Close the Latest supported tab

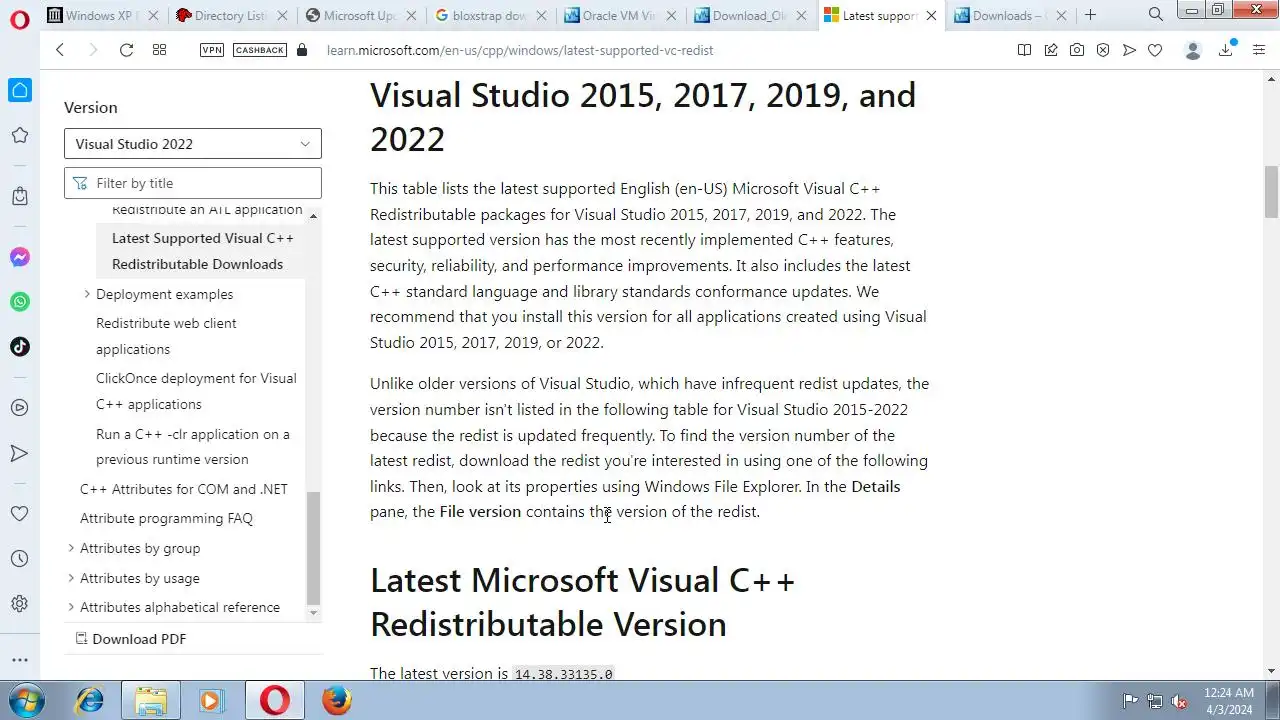(931, 15)
